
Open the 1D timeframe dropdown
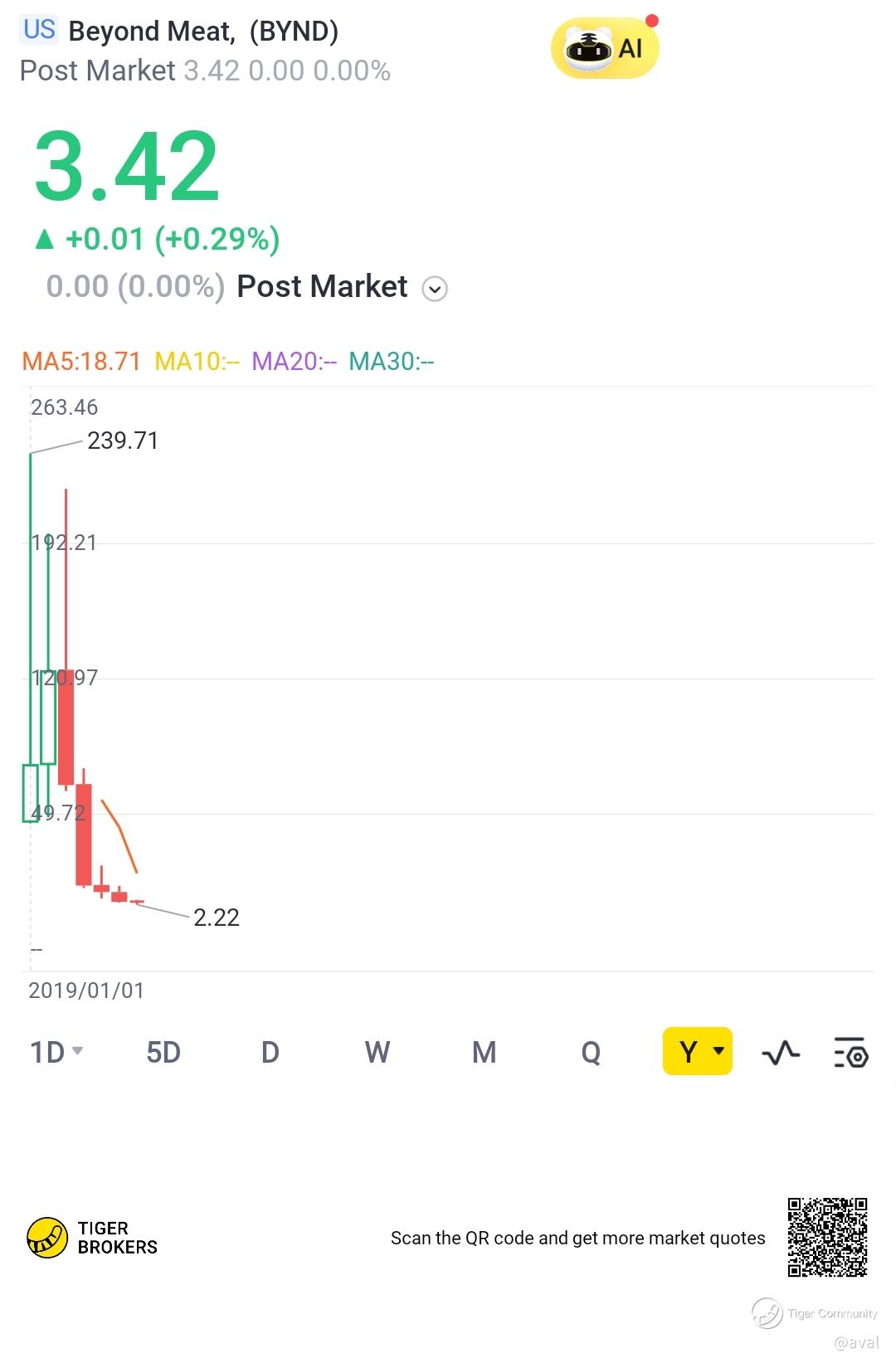pyautogui.click(x=56, y=1052)
